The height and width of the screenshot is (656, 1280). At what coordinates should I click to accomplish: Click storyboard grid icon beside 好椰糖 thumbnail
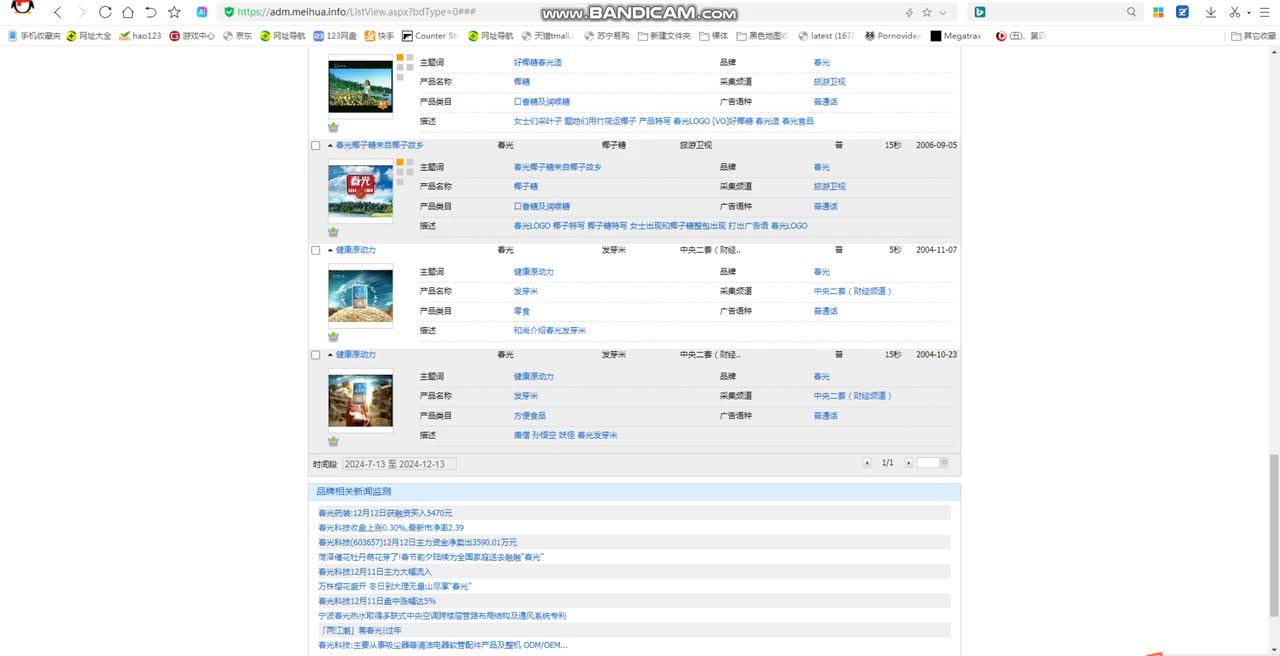point(404,67)
